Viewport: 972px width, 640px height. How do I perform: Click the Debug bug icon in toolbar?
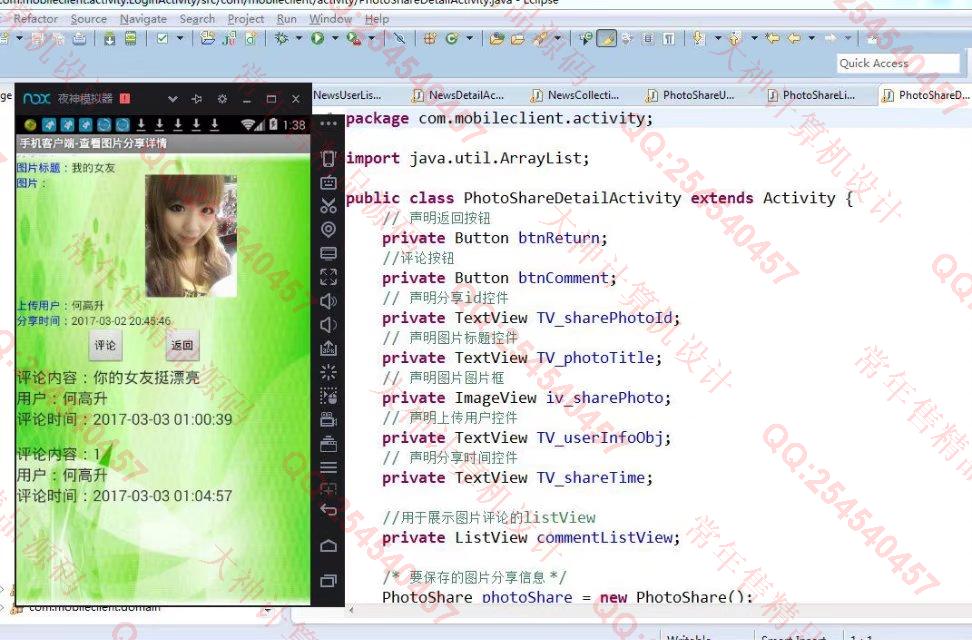pyautogui.click(x=281, y=39)
